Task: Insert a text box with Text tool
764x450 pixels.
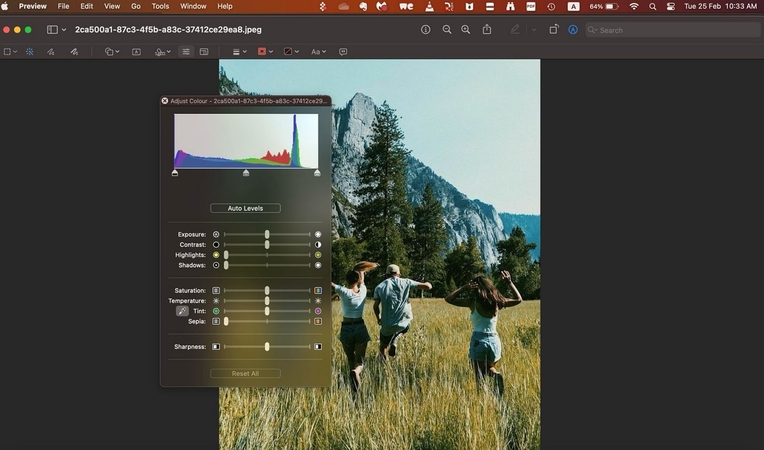Action: [x=136, y=52]
